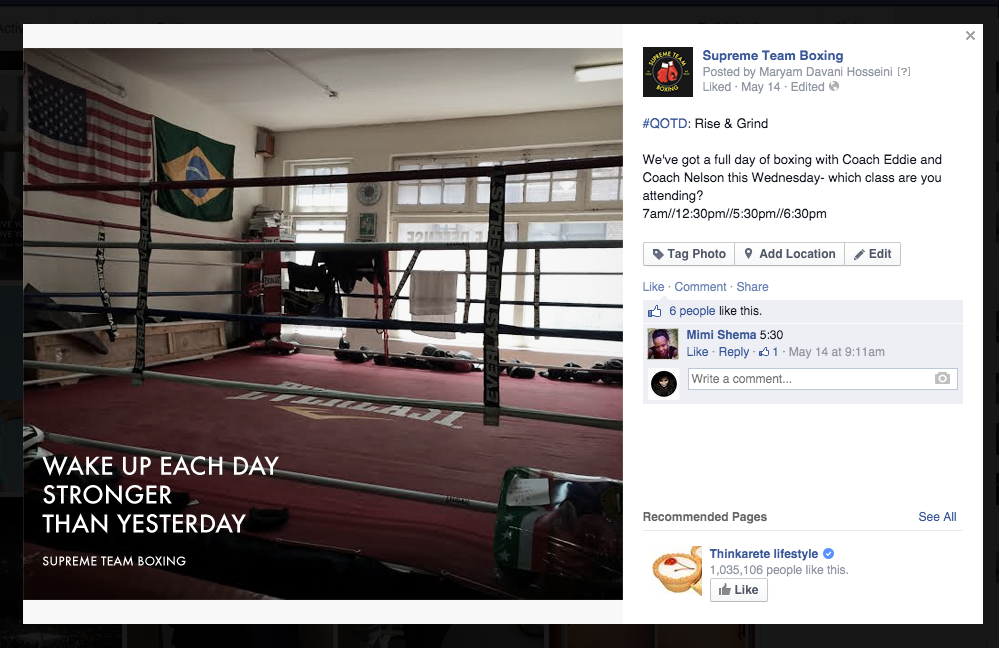Click the Add Location button
The height and width of the screenshot is (648, 999).
(x=789, y=254)
